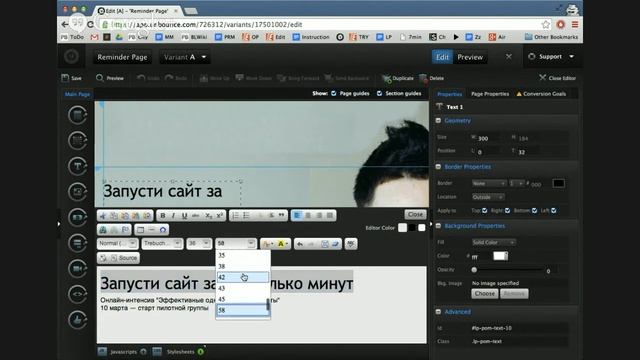Apply underline formatting to text
Image resolution: width=640 pixels, height=360 pixels.
(184, 216)
